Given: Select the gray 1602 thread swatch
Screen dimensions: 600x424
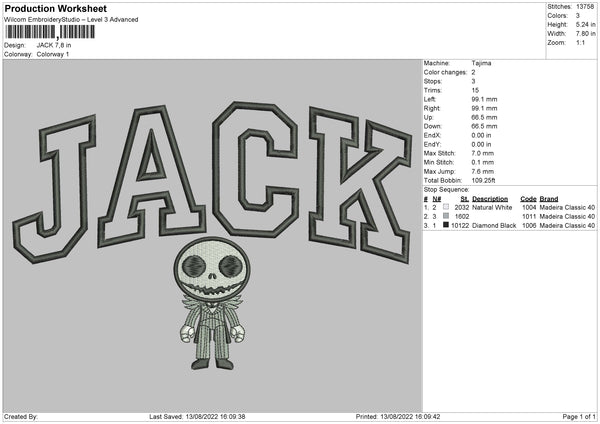Looking at the screenshot, I should point(446,215).
